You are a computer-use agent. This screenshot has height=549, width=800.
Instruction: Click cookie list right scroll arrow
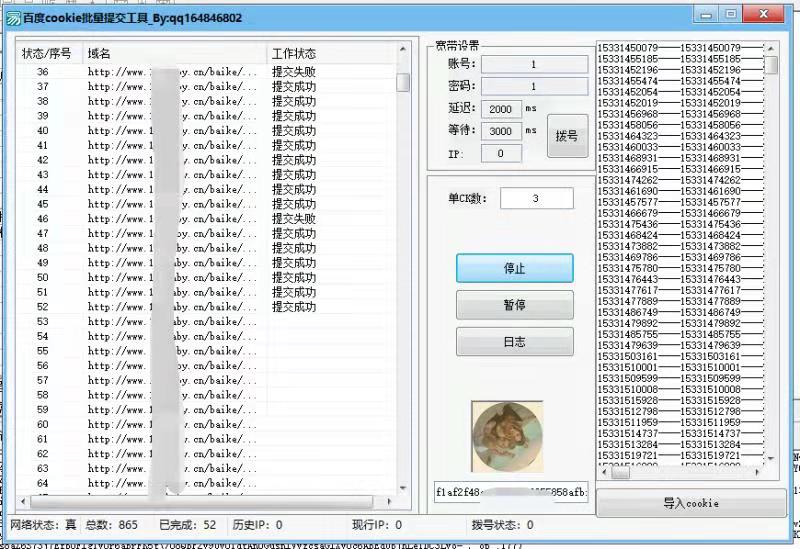pos(757,472)
